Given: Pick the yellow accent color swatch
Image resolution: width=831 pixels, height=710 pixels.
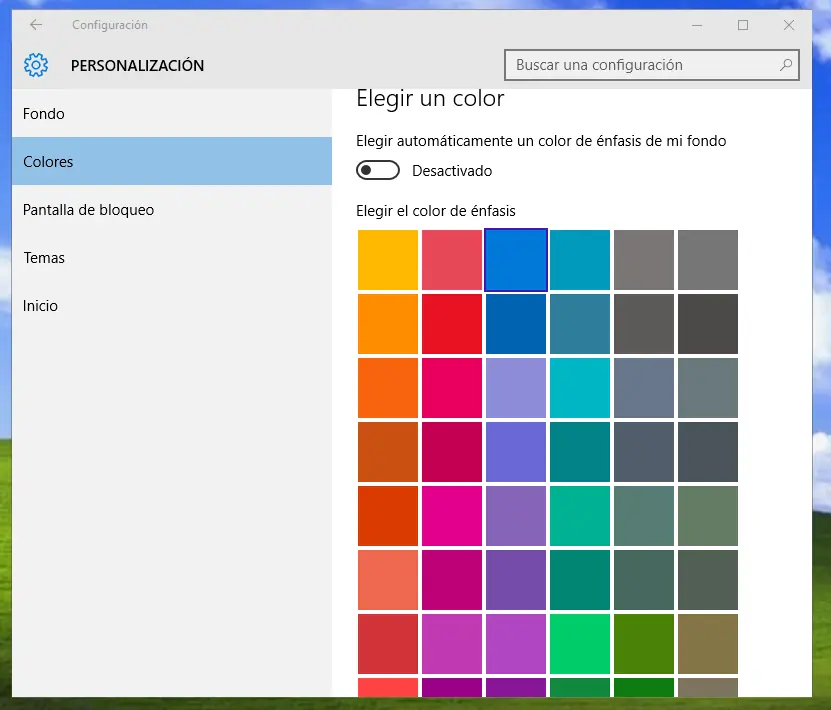Looking at the screenshot, I should (388, 260).
